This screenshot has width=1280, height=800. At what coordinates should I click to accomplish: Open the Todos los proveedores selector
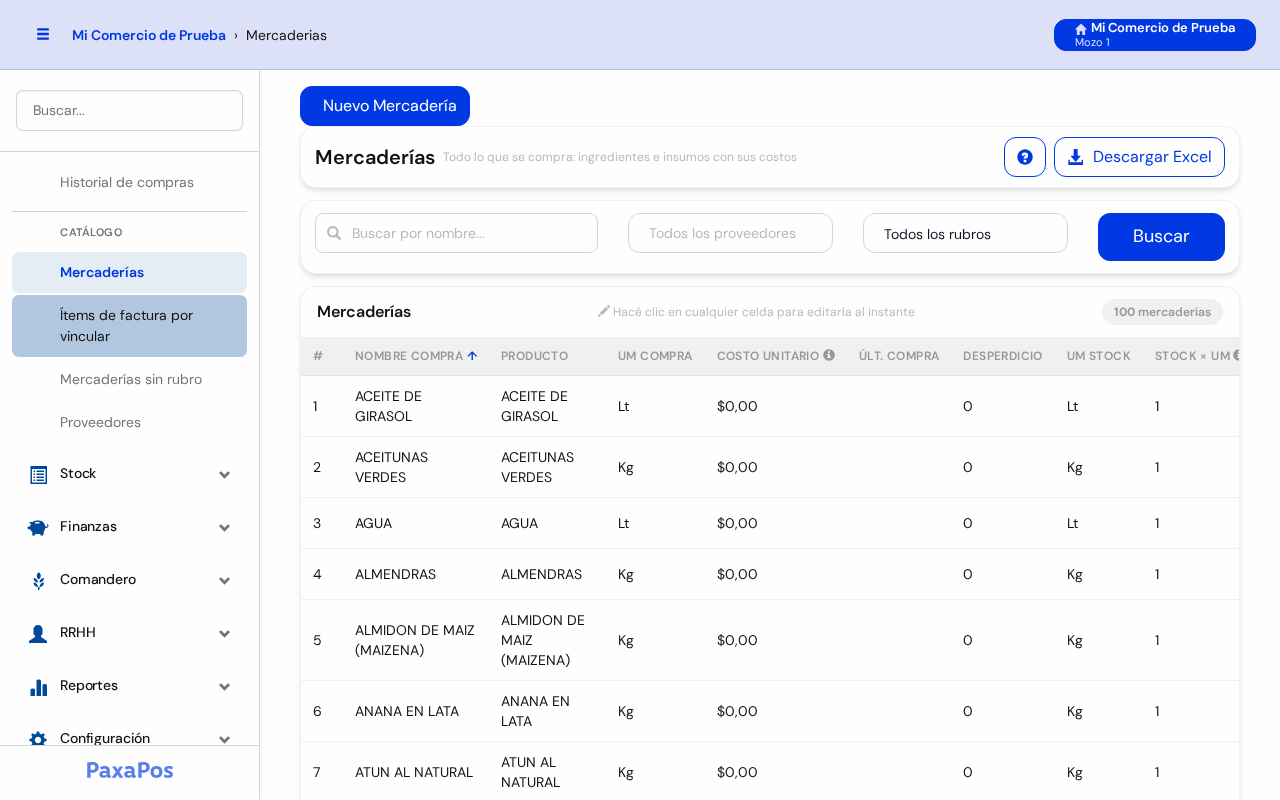(x=730, y=233)
